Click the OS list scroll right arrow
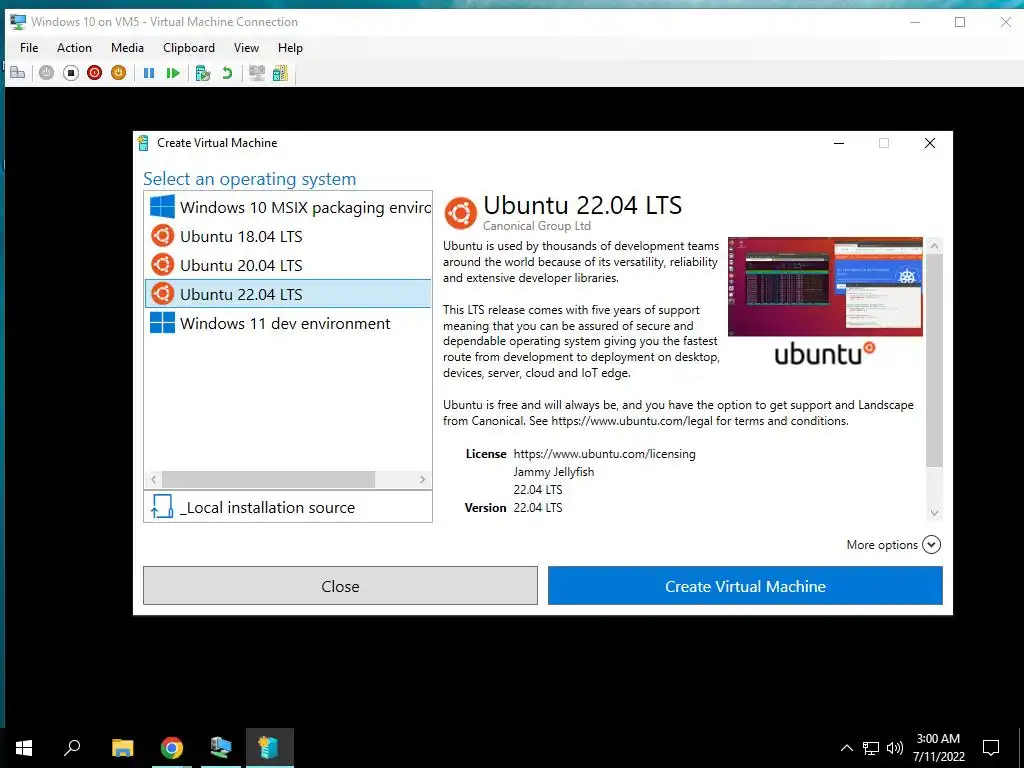 coord(423,479)
